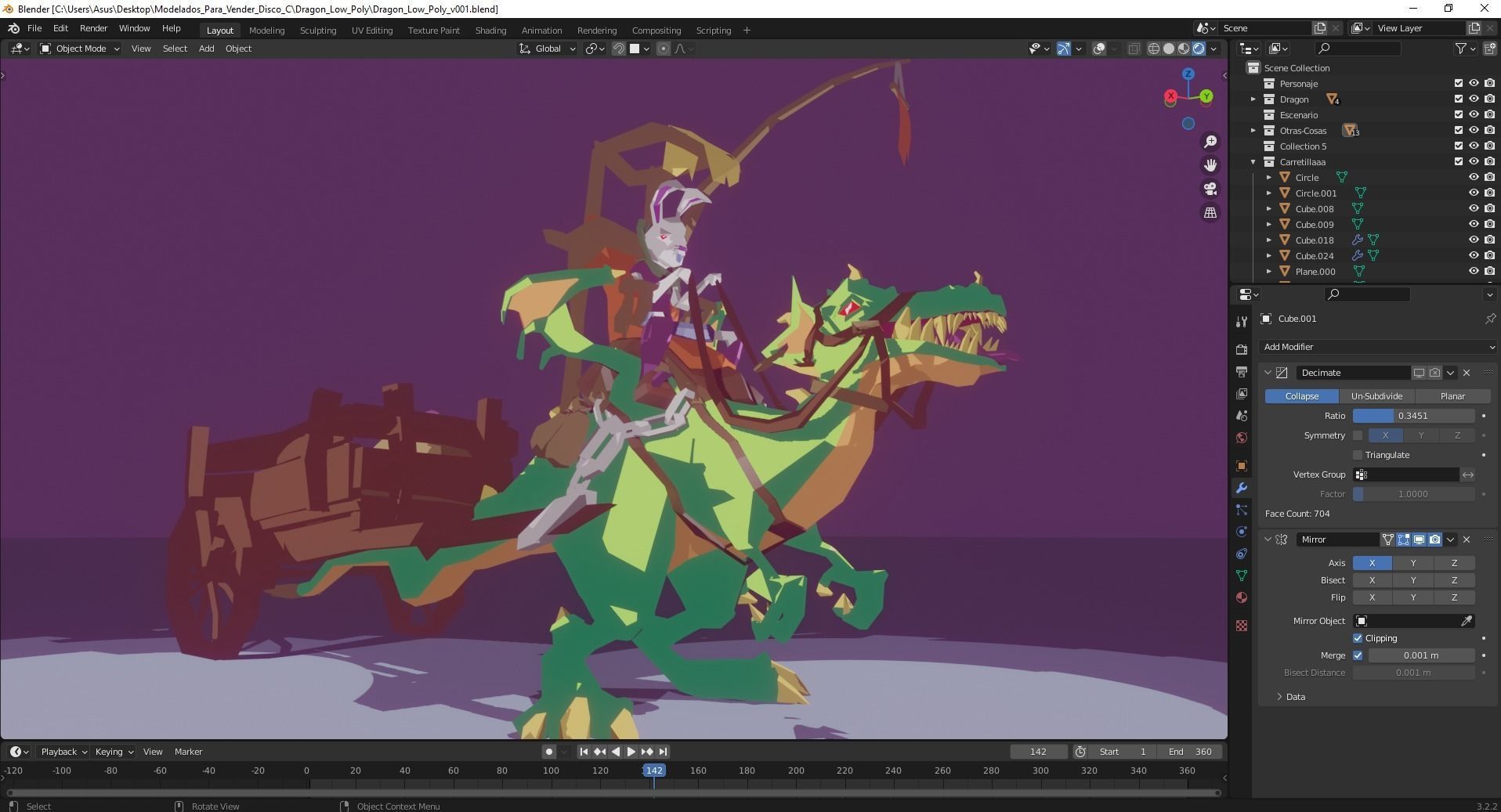Screen dimensions: 1501x812
Task: Disable Plane.000 in renders
Action: [x=1489, y=272]
